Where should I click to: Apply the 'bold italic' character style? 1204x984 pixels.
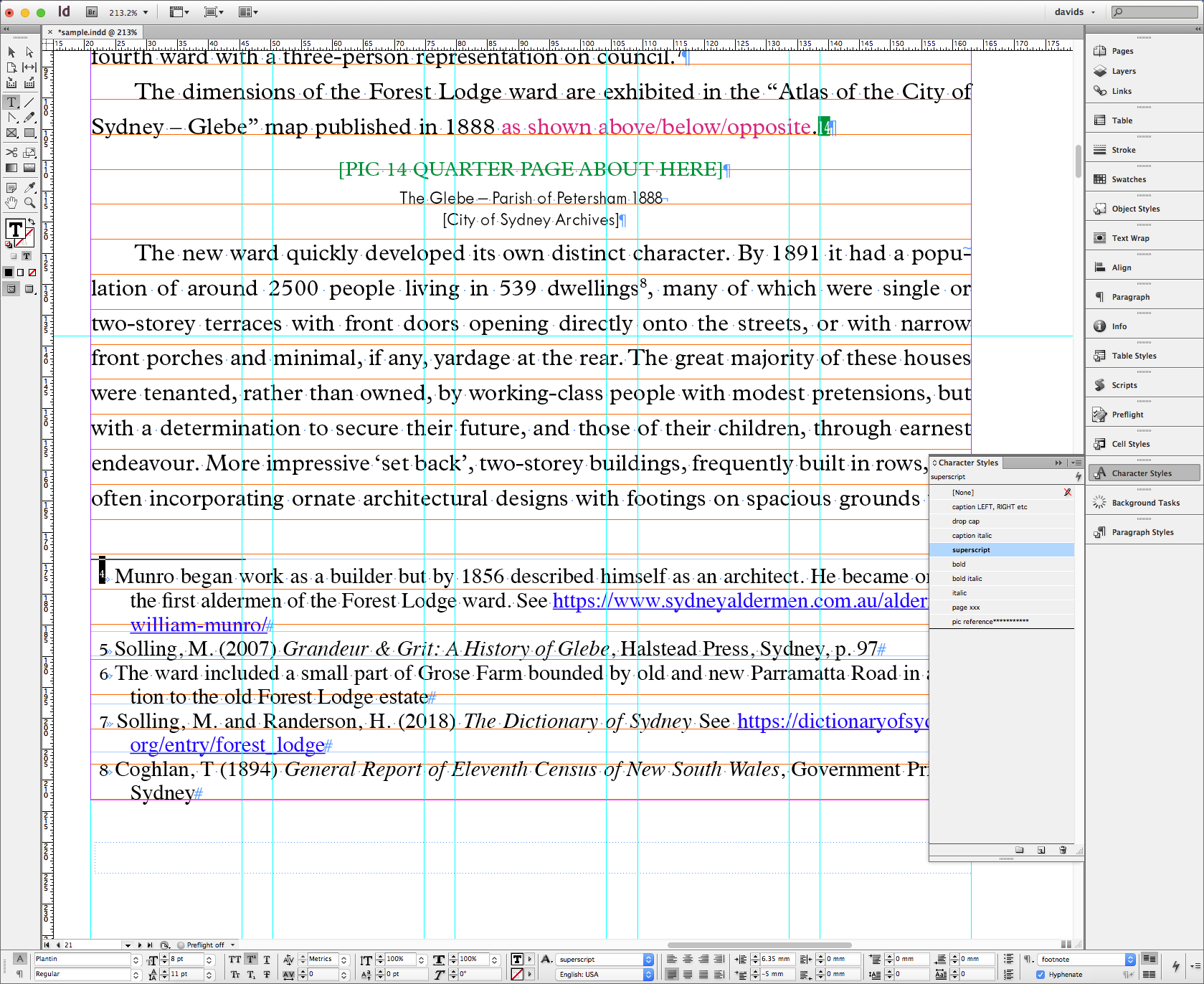[x=967, y=579]
